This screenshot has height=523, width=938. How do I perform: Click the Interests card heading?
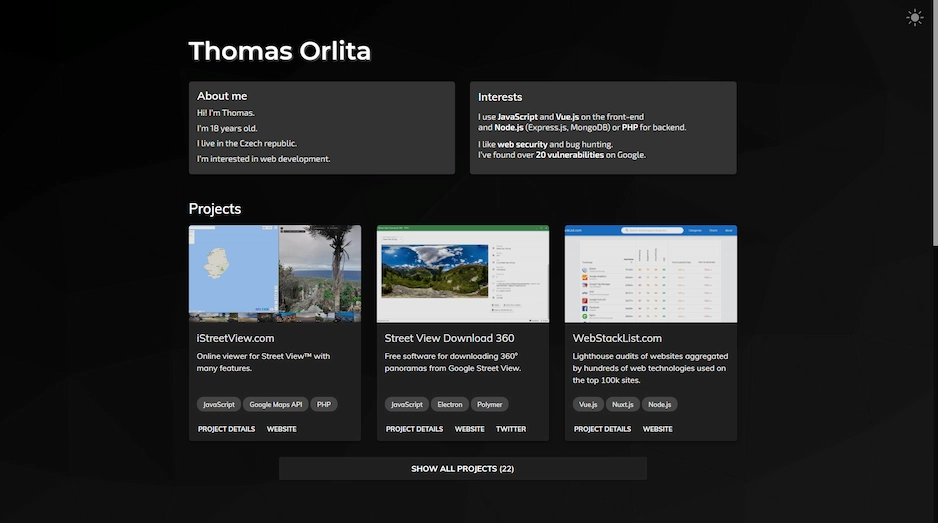point(500,97)
